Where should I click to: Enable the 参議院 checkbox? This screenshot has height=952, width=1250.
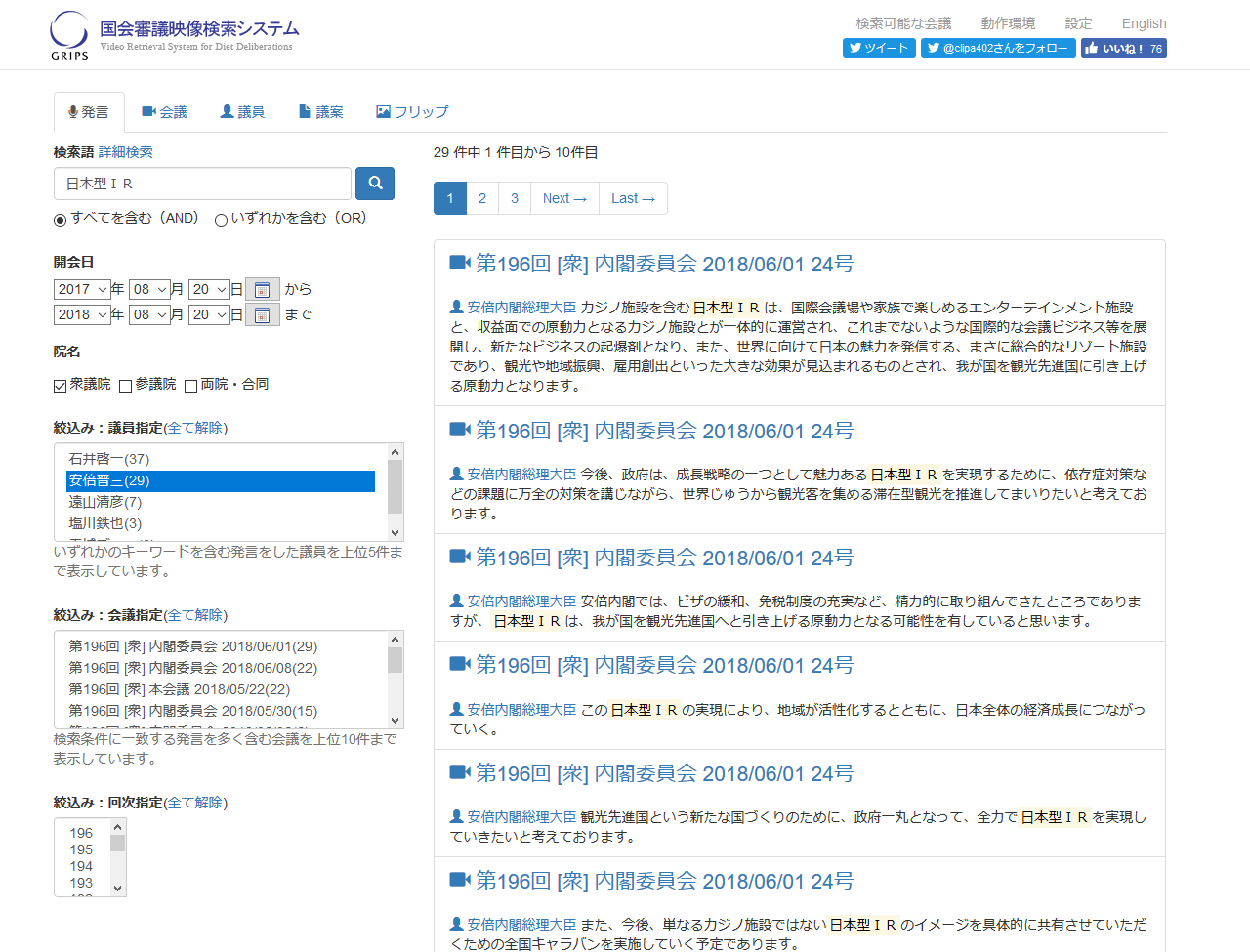click(x=125, y=386)
